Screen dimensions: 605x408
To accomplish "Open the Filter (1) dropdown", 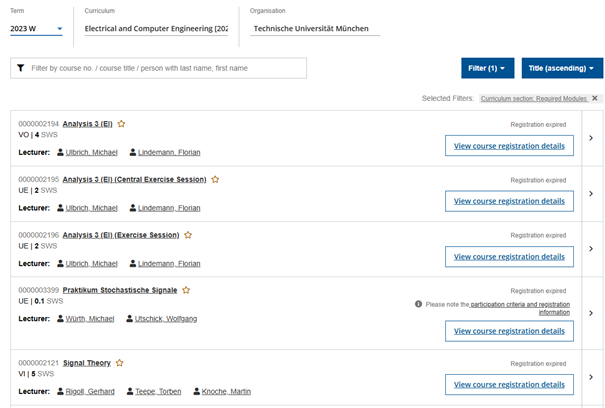I will click(x=488, y=68).
